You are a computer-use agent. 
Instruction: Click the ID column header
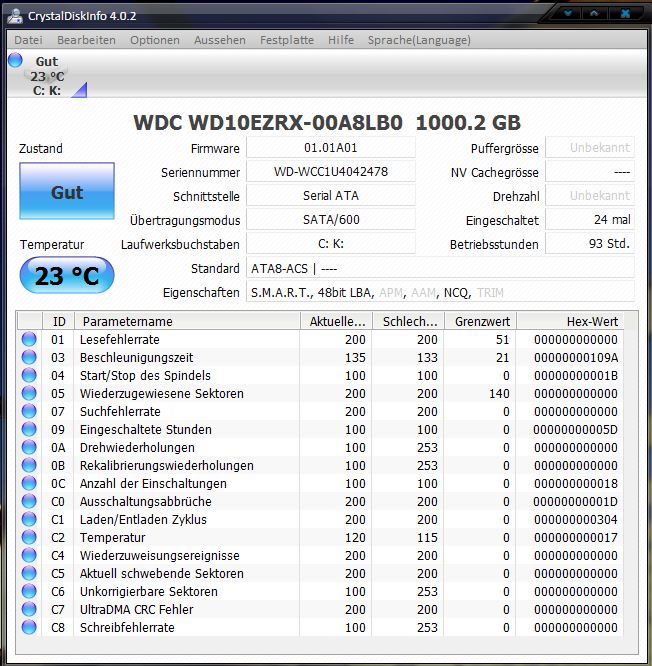pos(59,321)
